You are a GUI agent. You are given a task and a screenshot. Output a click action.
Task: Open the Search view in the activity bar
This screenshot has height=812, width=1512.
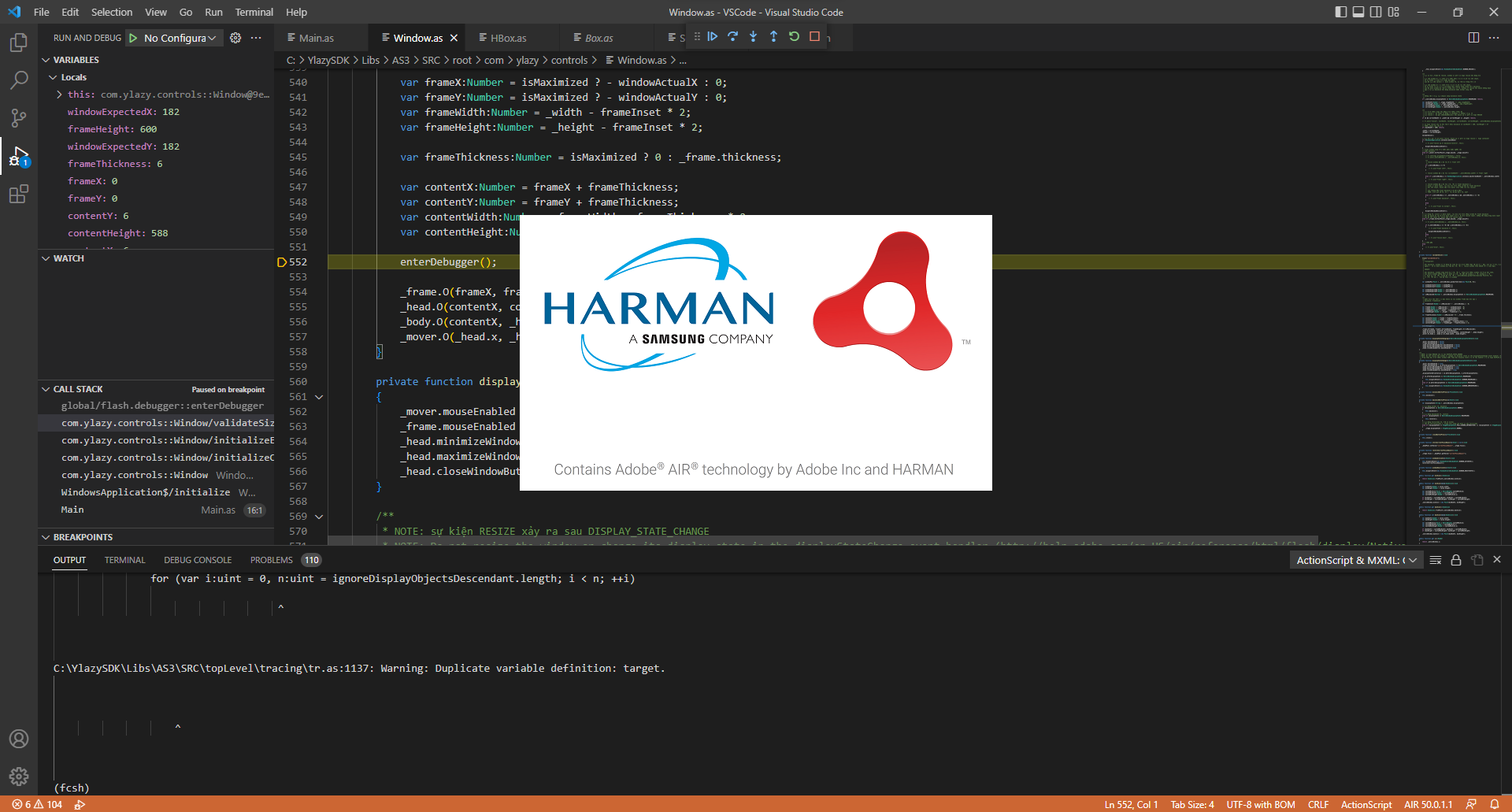(19, 80)
